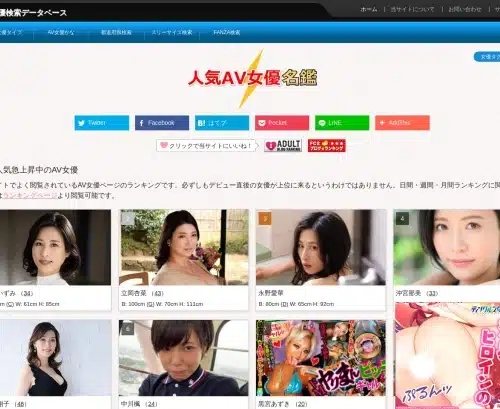The image size is (500, 409).
Task: Open お問い合わせ in the top navigation
Action: [x=465, y=10]
